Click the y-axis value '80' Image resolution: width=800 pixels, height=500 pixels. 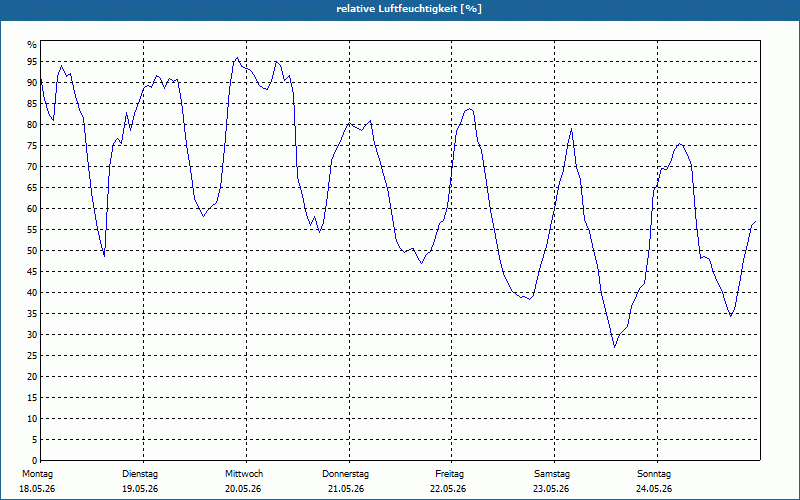coord(32,124)
